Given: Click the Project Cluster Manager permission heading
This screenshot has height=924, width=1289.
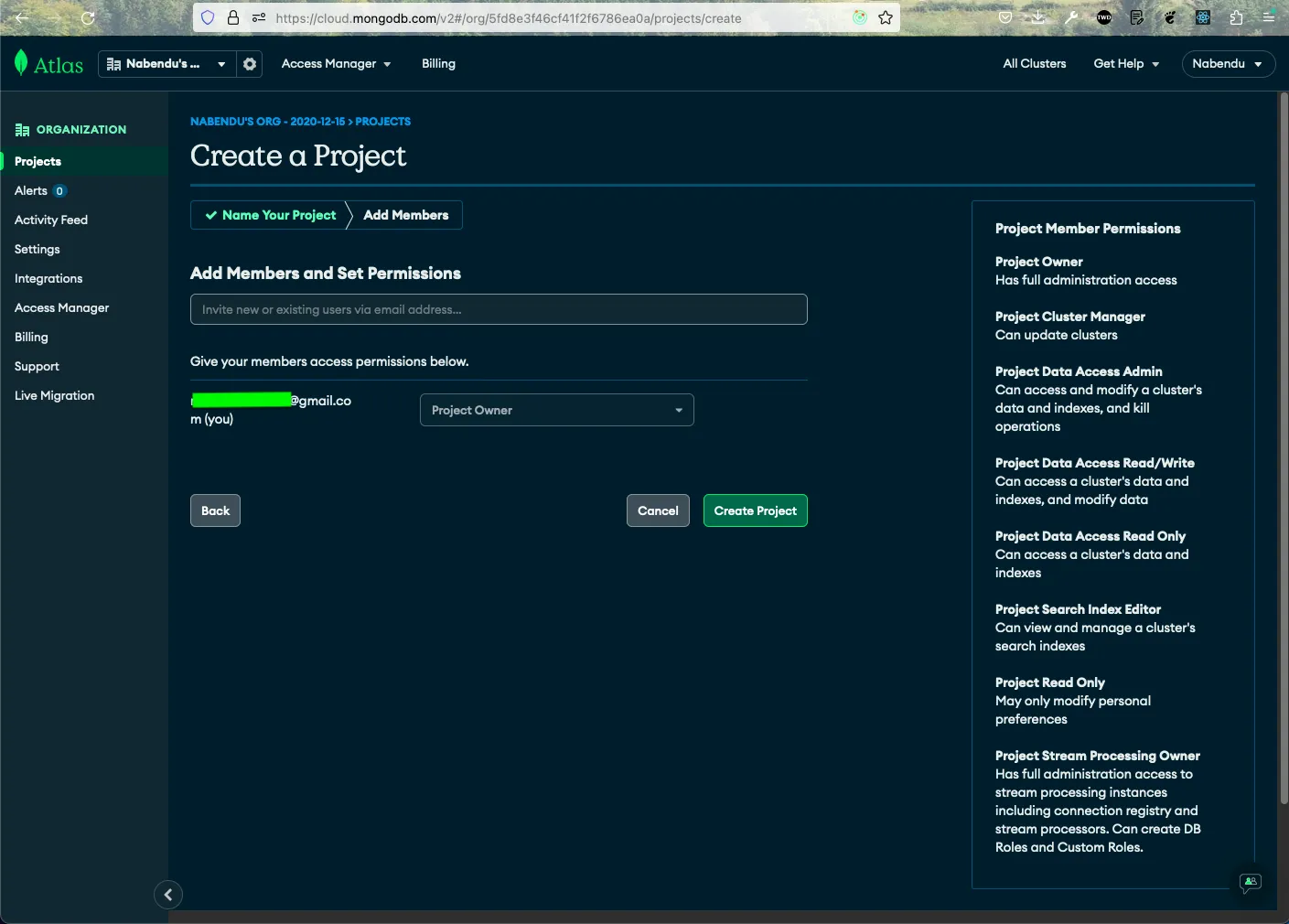Looking at the screenshot, I should pos(1070,317).
